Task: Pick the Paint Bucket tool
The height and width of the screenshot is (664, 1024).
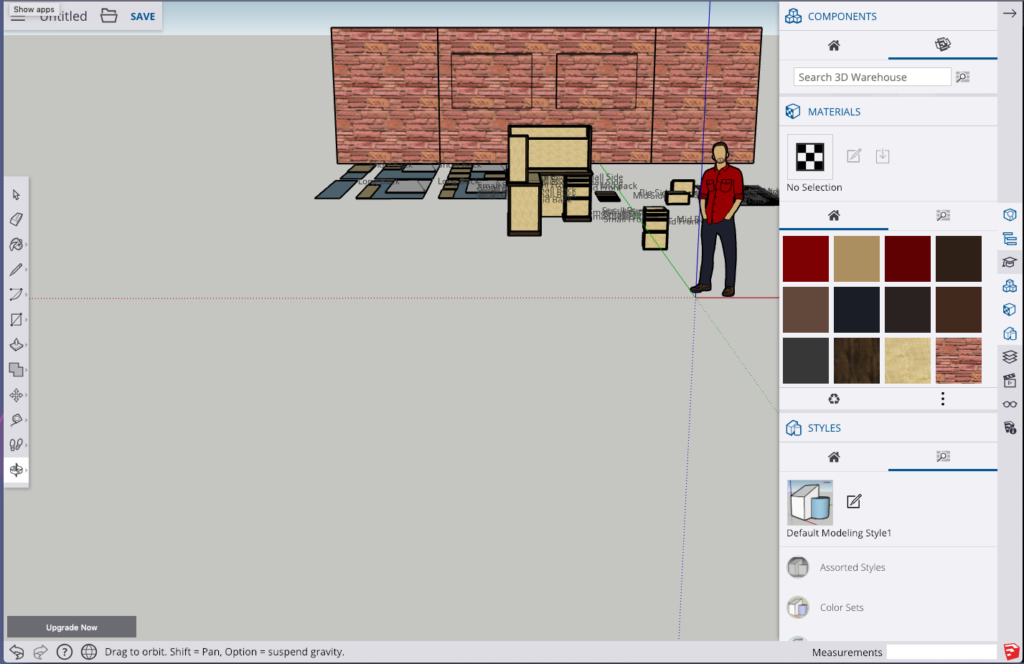Action: pyautogui.click(x=16, y=243)
